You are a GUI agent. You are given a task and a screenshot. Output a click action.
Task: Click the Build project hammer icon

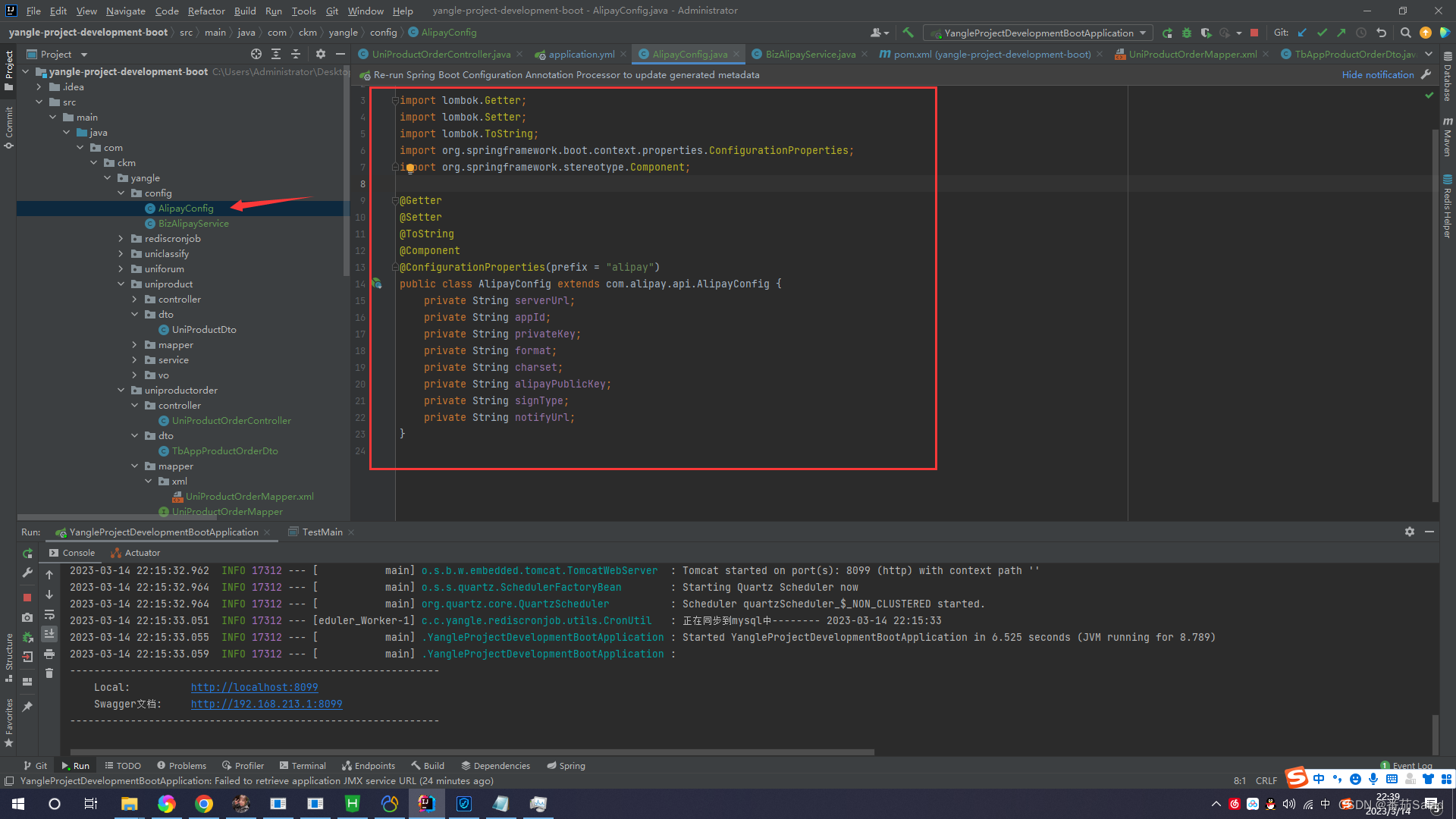click(908, 33)
